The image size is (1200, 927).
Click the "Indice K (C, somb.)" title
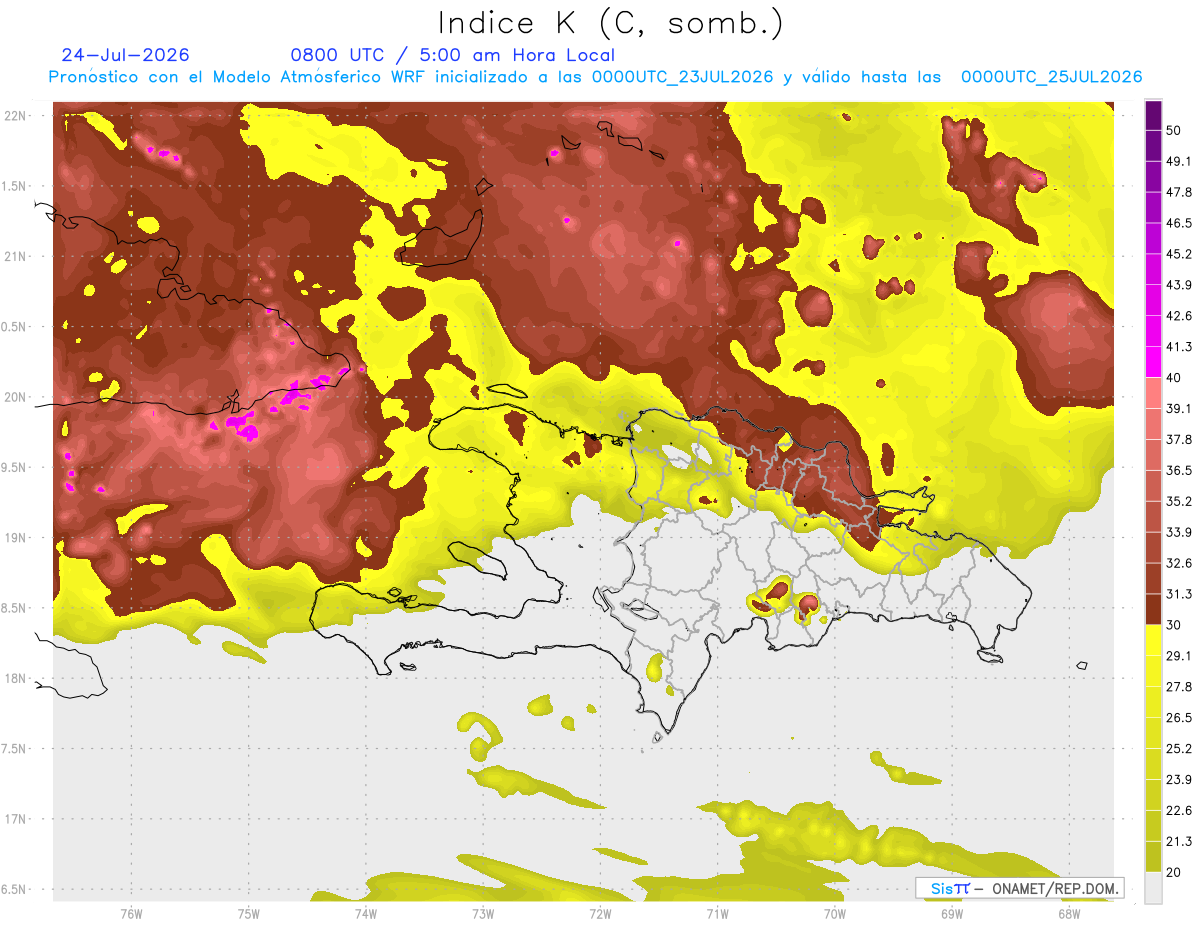pyautogui.click(x=610, y=24)
